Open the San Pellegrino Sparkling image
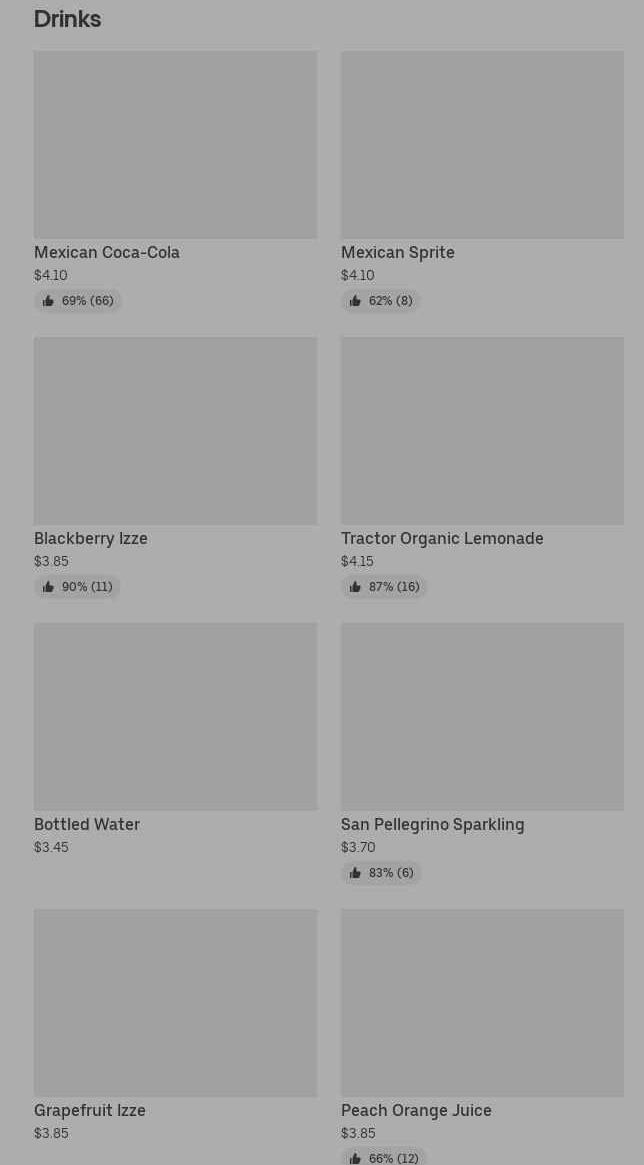644x1165 pixels. (482, 717)
